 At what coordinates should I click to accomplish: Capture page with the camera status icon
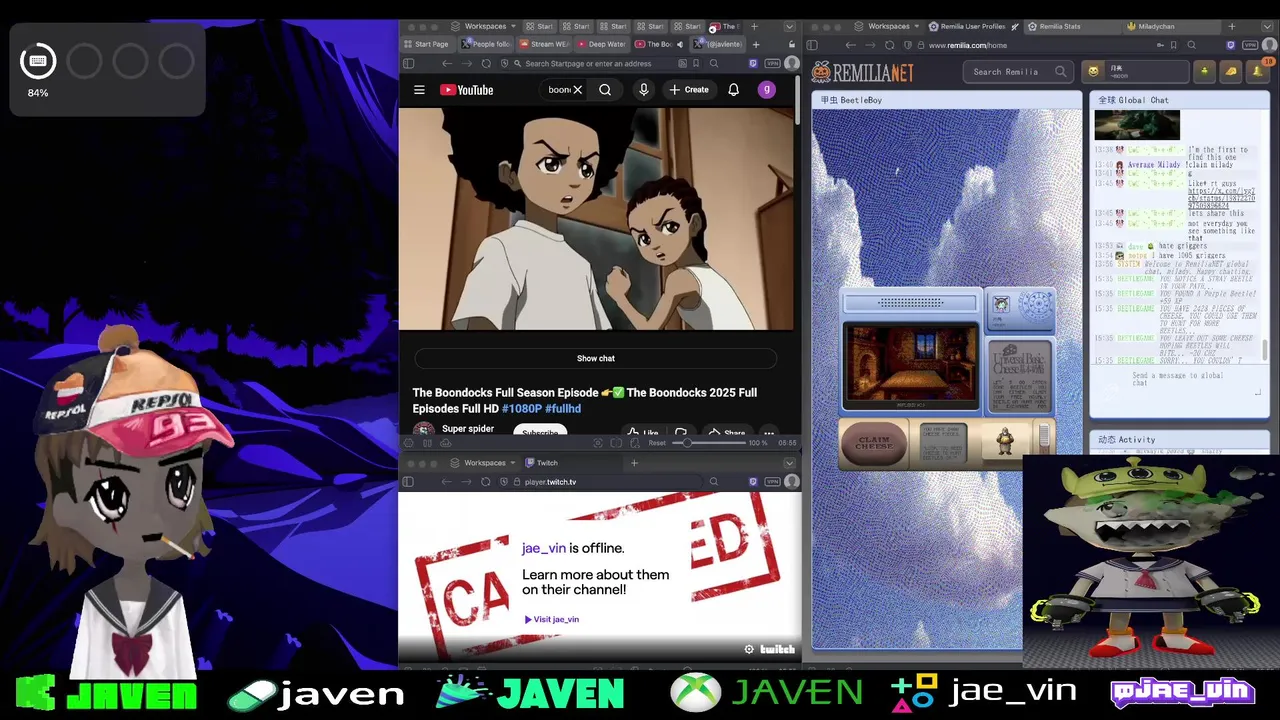598,443
